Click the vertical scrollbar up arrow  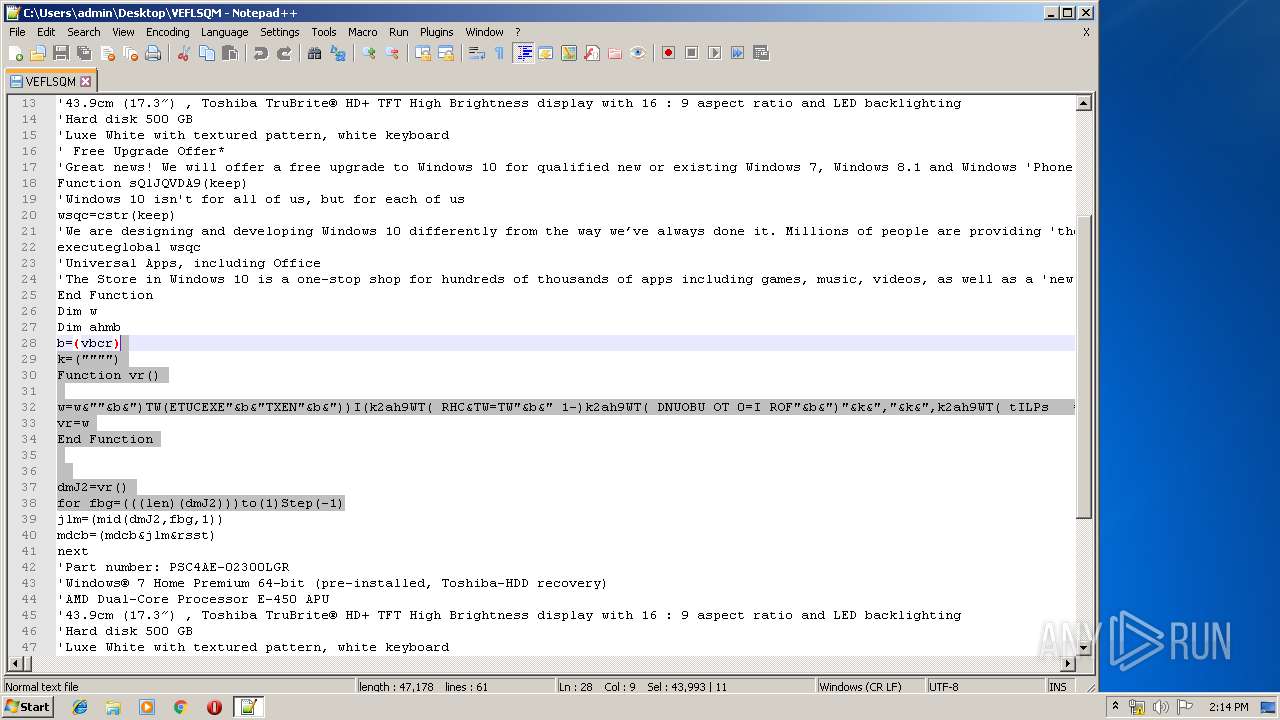coord(1084,103)
